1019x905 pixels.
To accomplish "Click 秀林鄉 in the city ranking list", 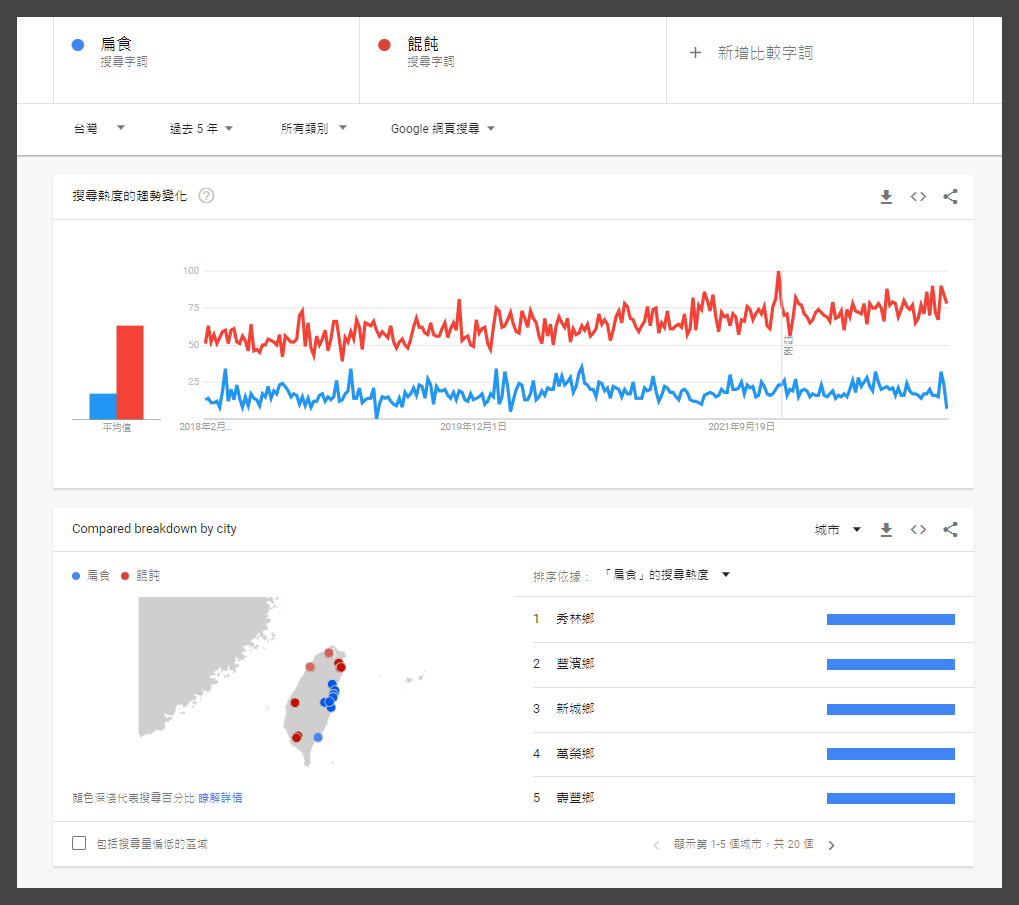I will coord(576,619).
